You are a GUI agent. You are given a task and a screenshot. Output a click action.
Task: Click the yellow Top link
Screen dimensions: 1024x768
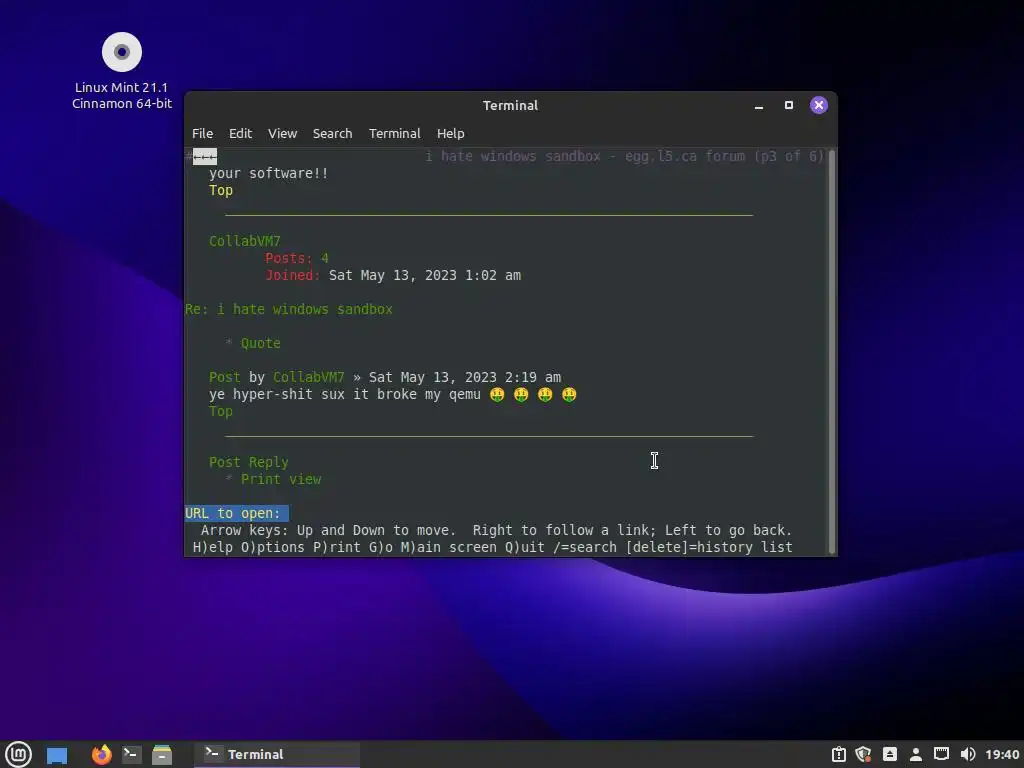221,190
